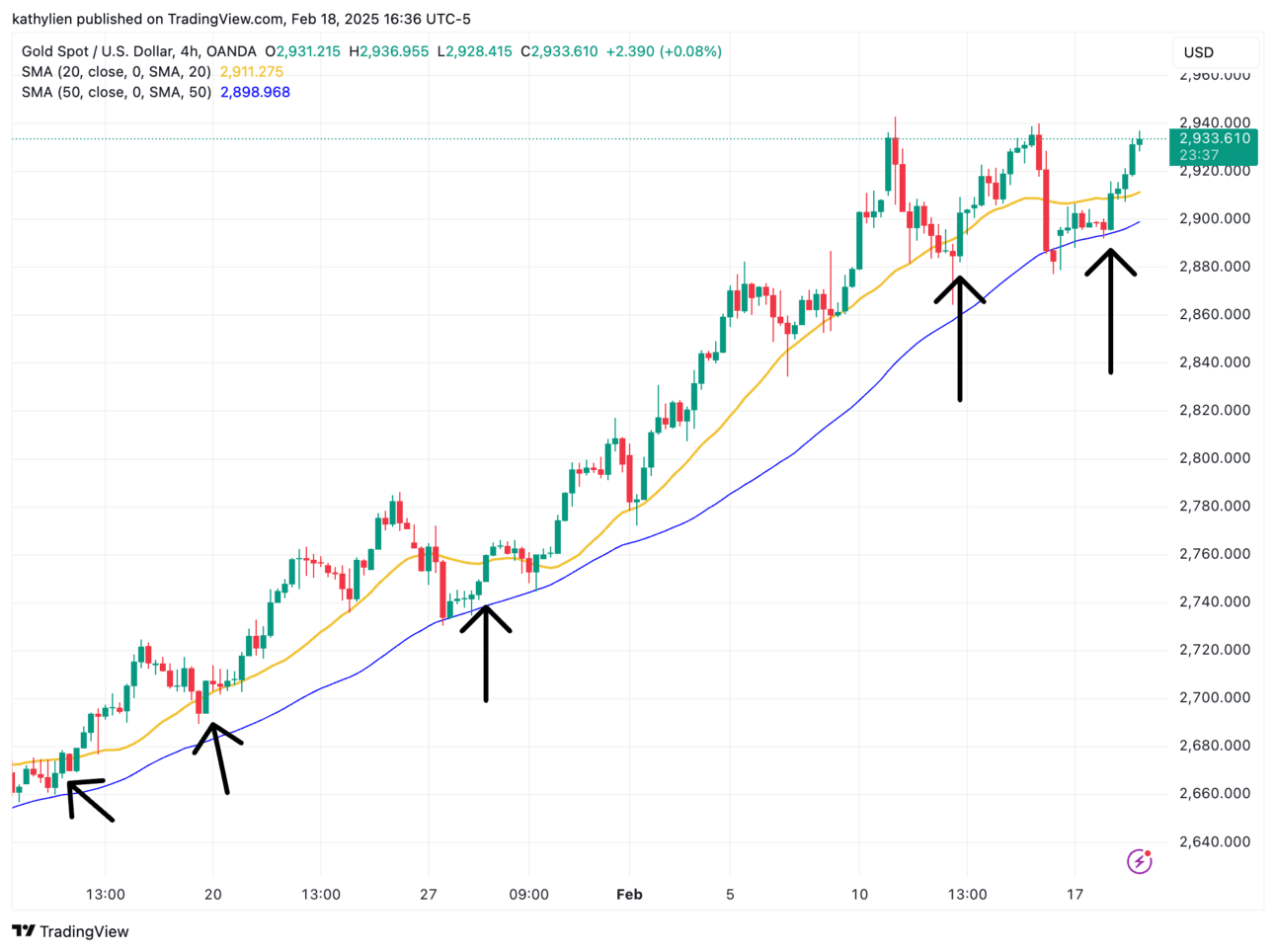This screenshot has height=952, width=1276.
Task: Click the 2,760.000 price axis label
Action: (x=1215, y=554)
